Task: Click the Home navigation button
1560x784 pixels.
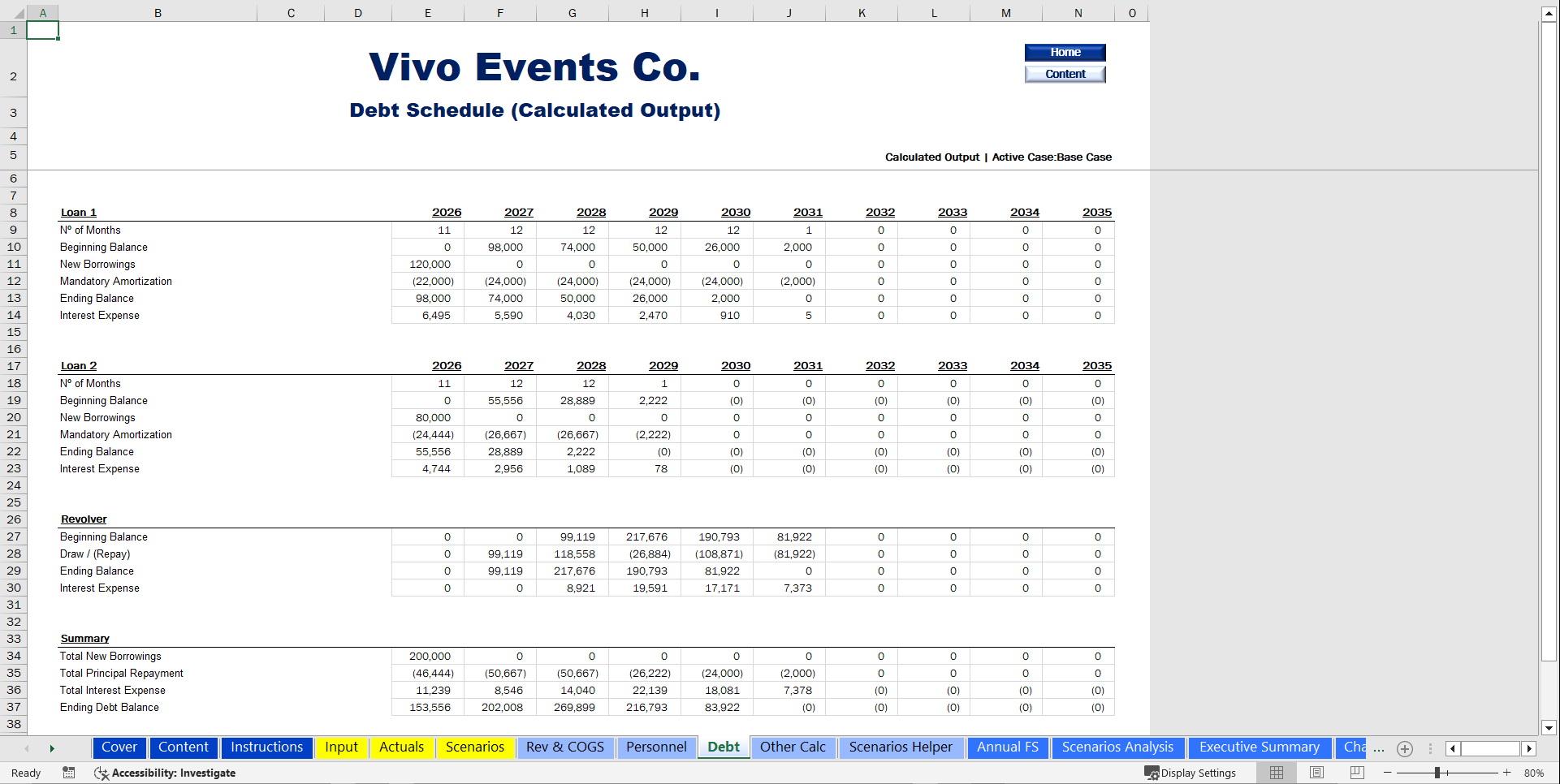Action: [x=1065, y=52]
